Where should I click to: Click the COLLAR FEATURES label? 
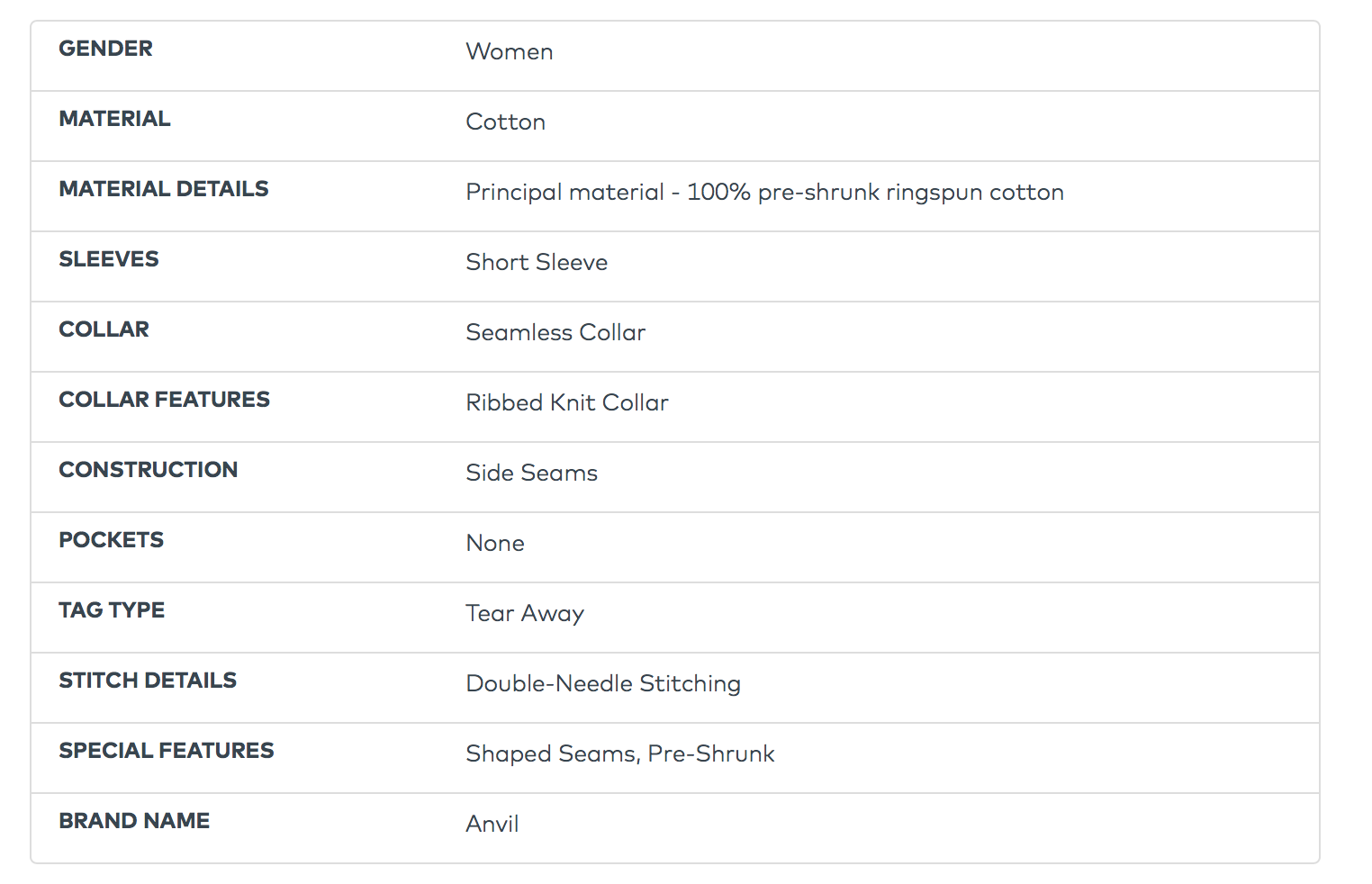pos(164,400)
